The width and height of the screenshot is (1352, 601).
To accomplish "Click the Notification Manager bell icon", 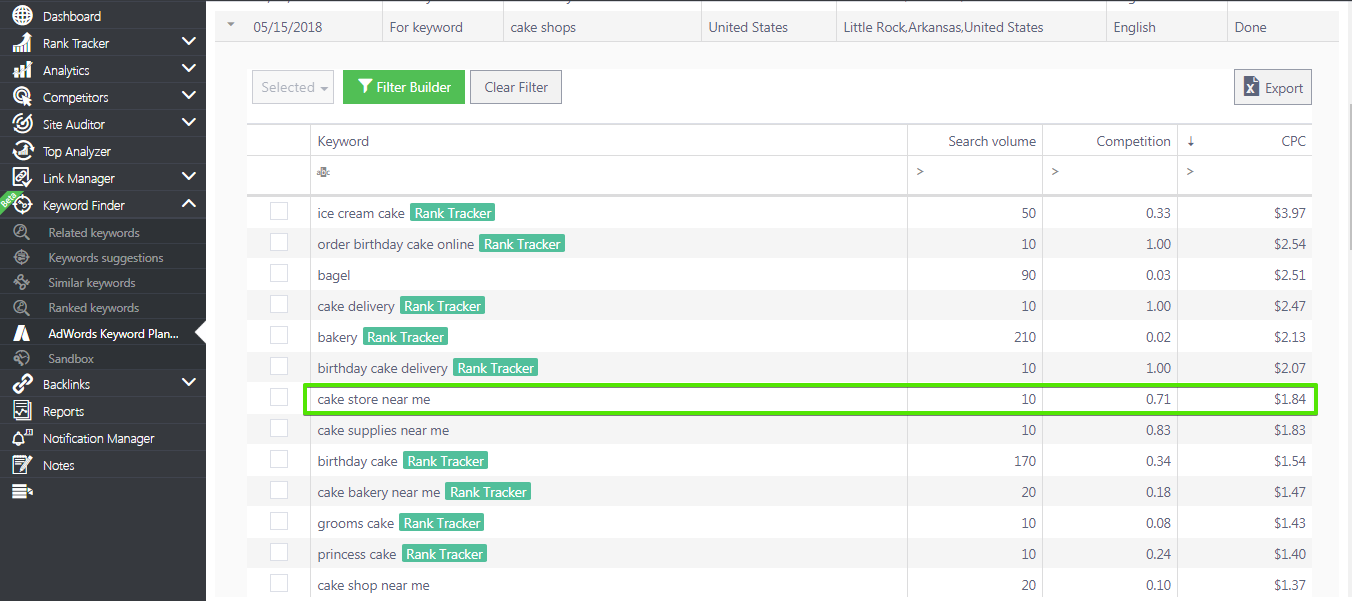I will coord(22,438).
